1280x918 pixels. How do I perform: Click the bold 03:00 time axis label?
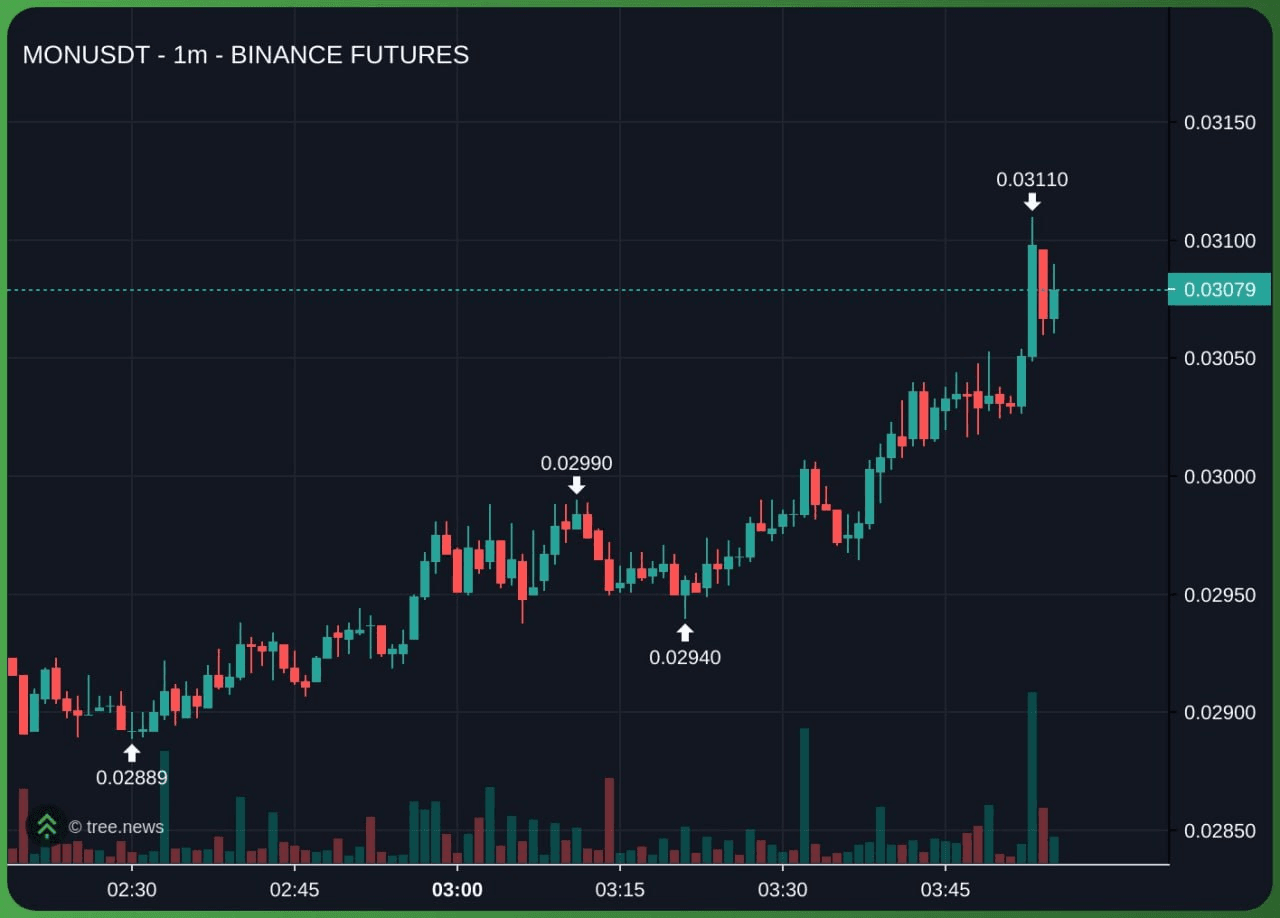pos(457,890)
